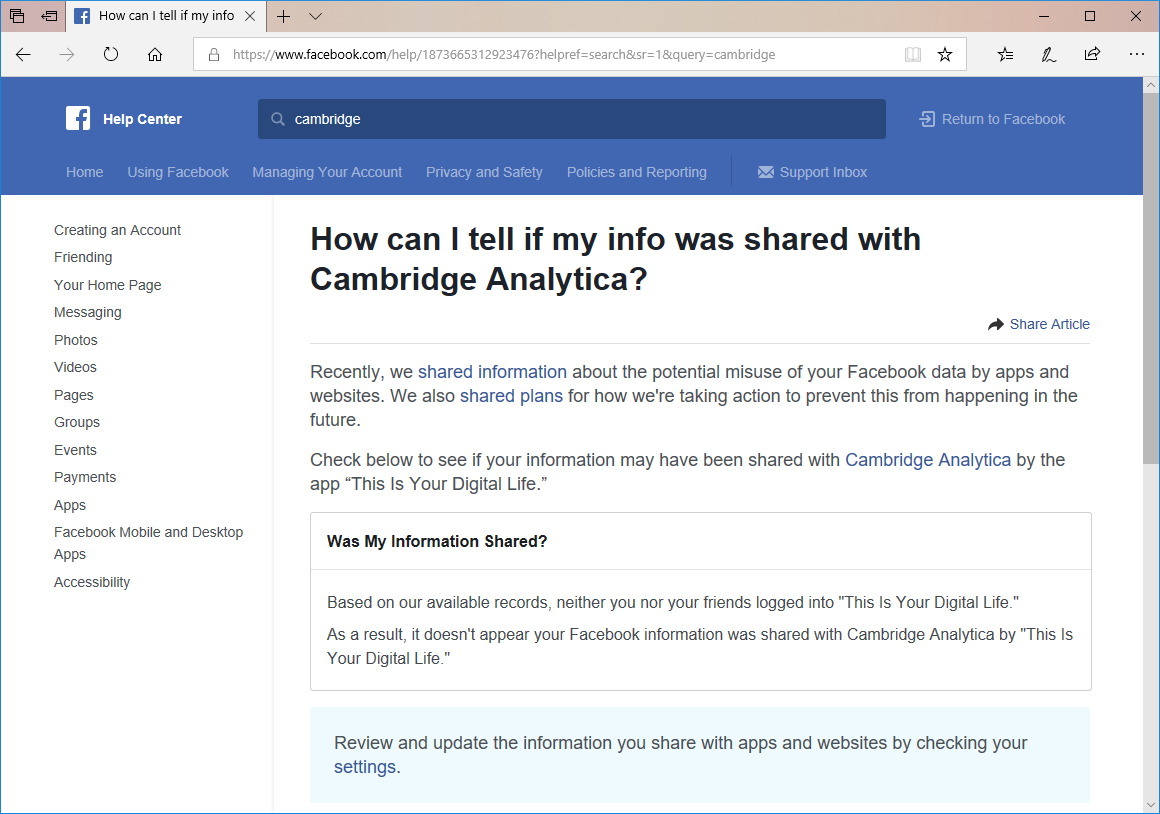Viewport: 1160px width, 814px height.
Task: Click the 'Was My Information Shared?' heading
Action: click(x=436, y=542)
